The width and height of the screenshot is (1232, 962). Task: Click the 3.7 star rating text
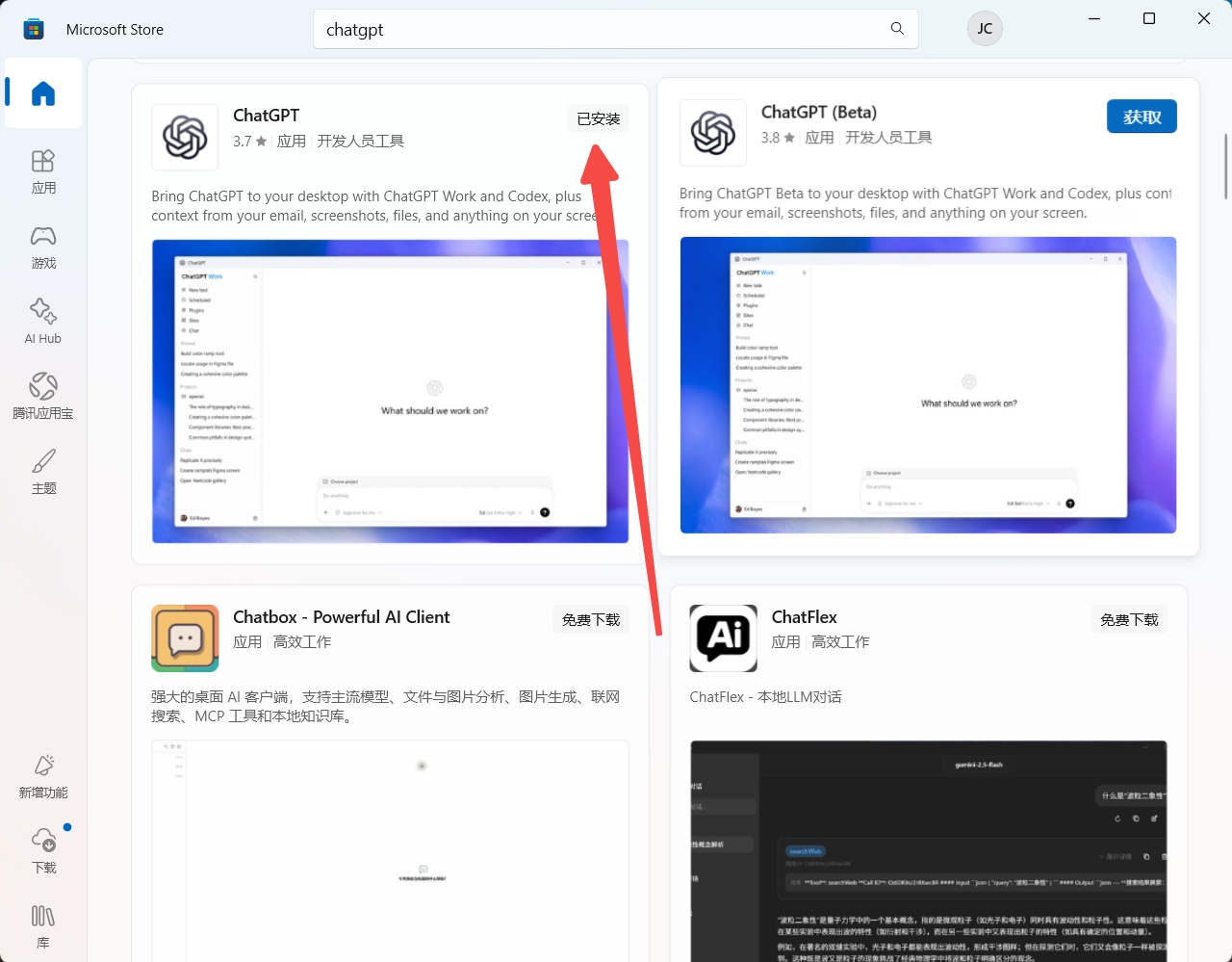pos(250,142)
